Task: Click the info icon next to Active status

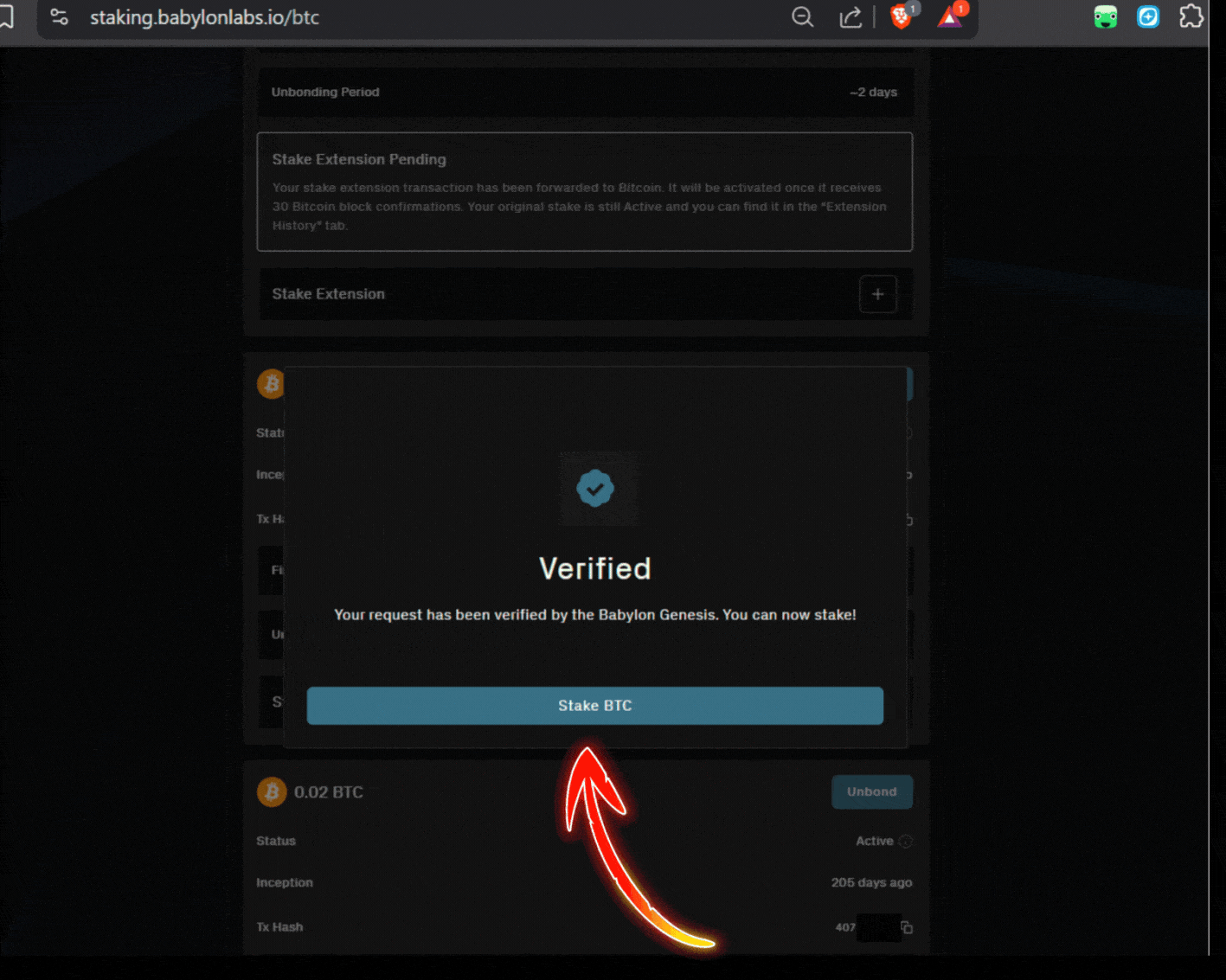Action: tap(906, 841)
